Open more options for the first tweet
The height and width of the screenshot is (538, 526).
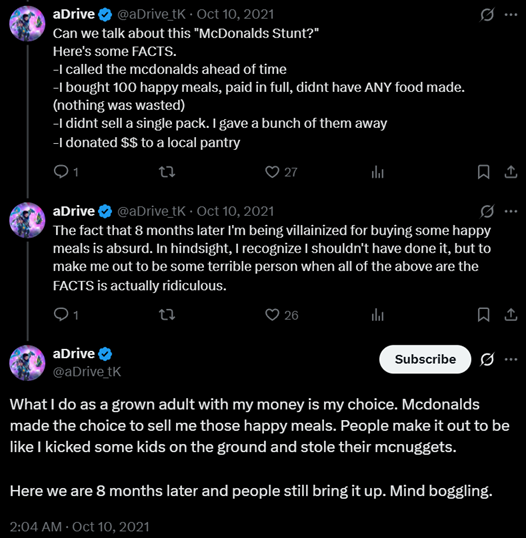(511, 14)
